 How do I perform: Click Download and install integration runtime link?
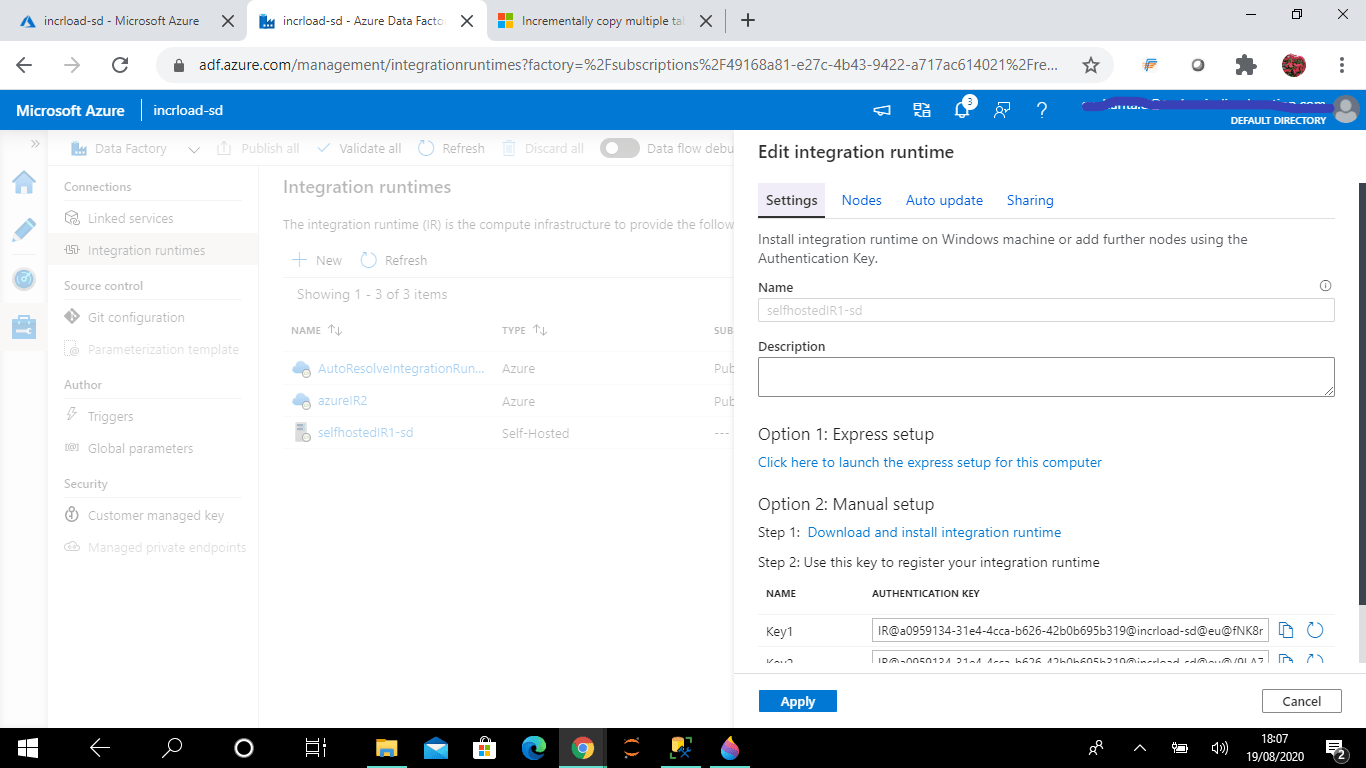[x=934, y=532]
